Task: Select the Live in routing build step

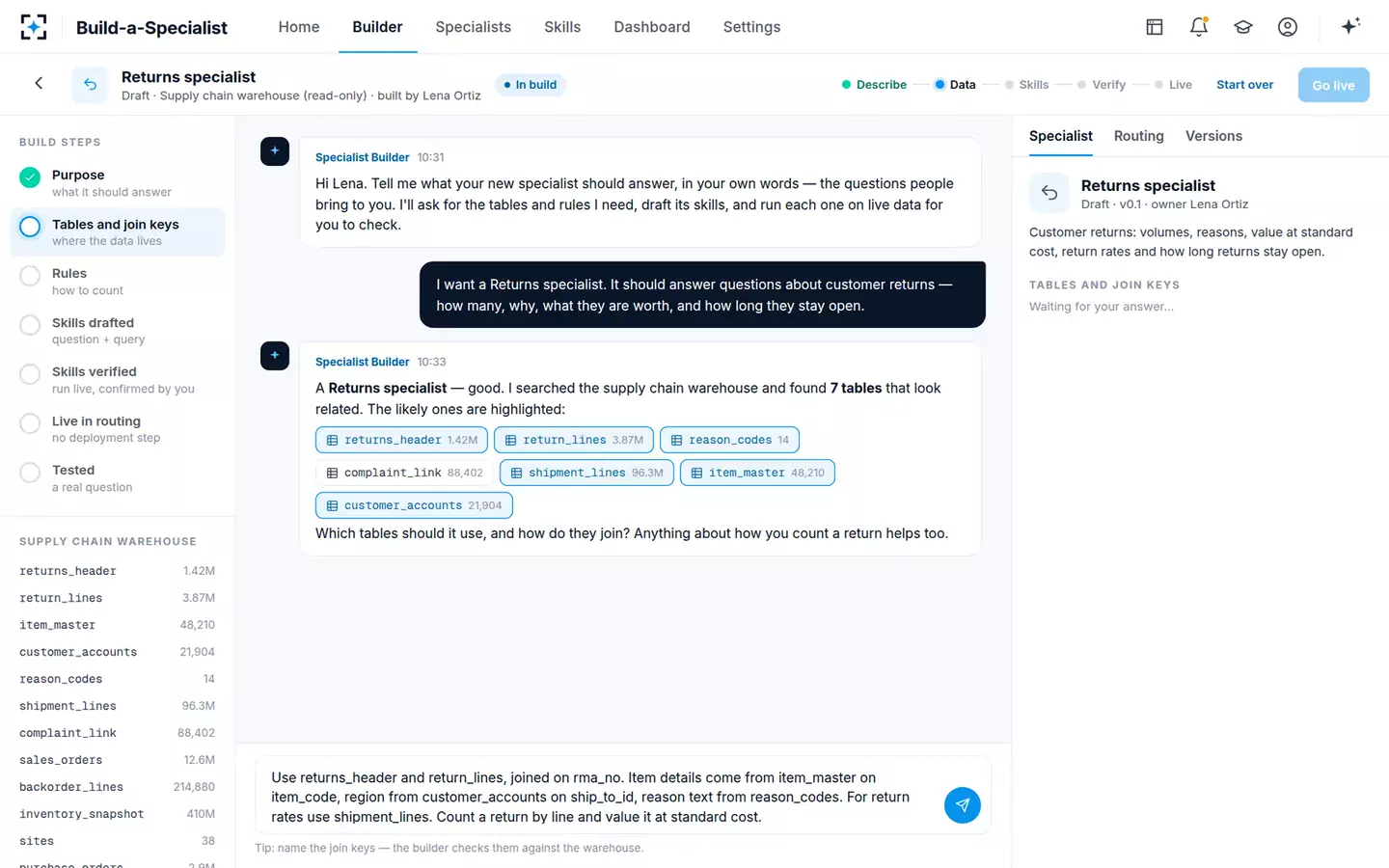Action: pos(118,428)
